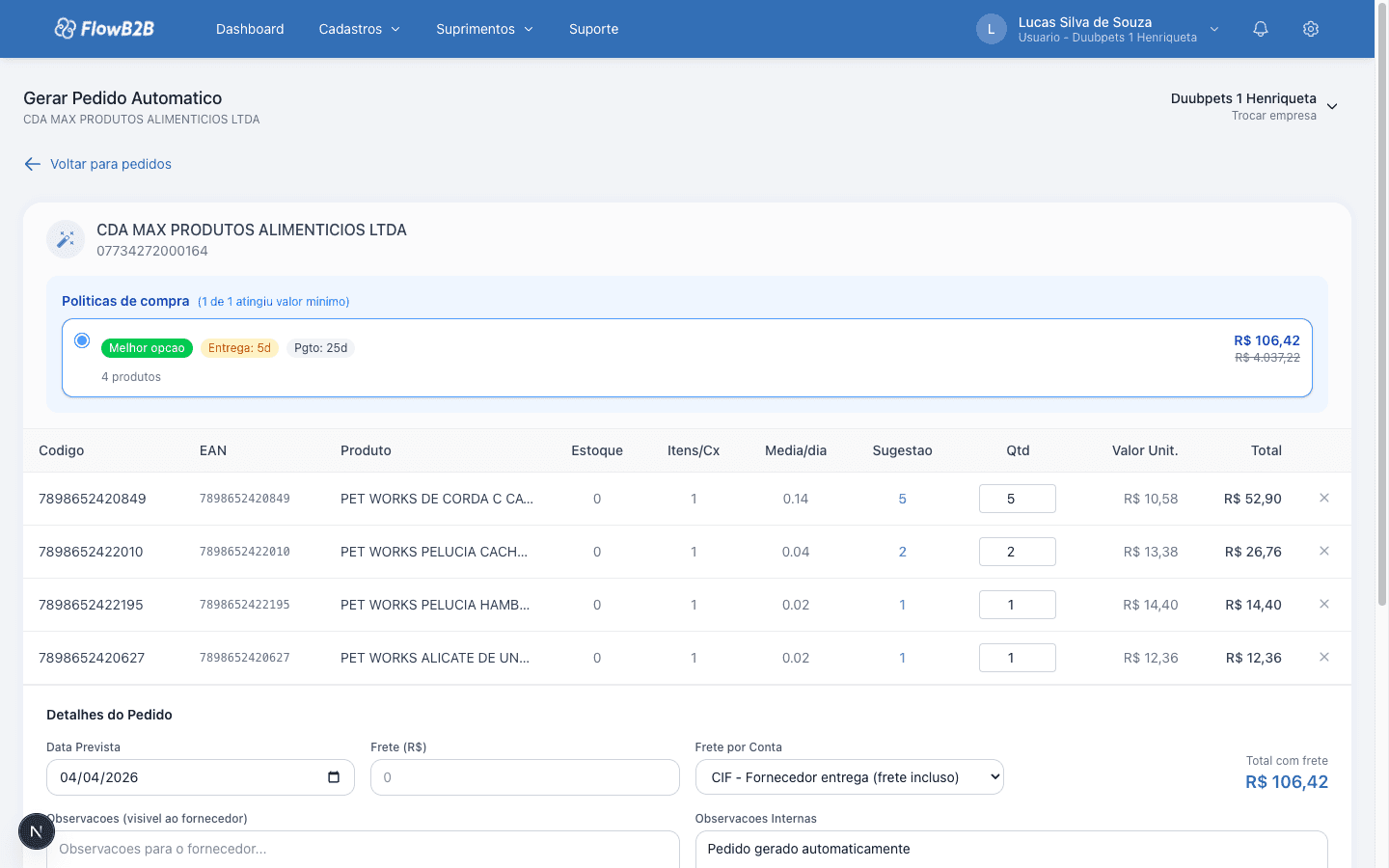Click EAN 7898652420627 in the EAN column
Viewport: 1389px width, 868px height.
[x=245, y=658]
